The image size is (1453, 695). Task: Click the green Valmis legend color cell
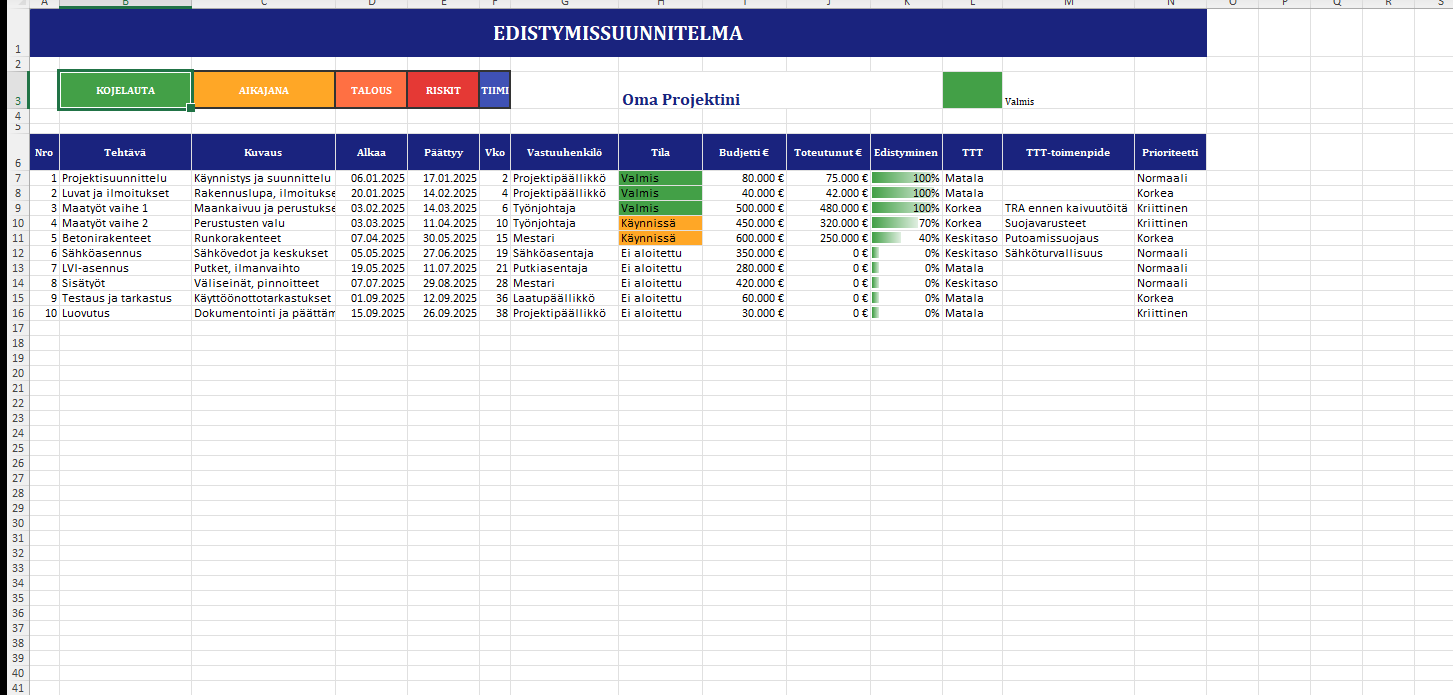(971, 90)
